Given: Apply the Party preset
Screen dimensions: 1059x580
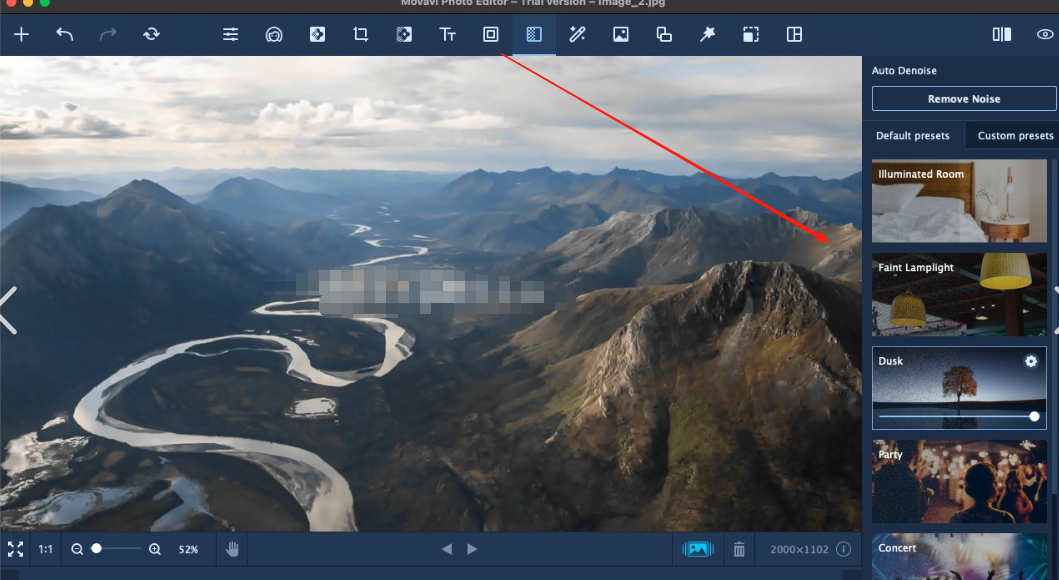Looking at the screenshot, I should pyautogui.click(x=959, y=481).
